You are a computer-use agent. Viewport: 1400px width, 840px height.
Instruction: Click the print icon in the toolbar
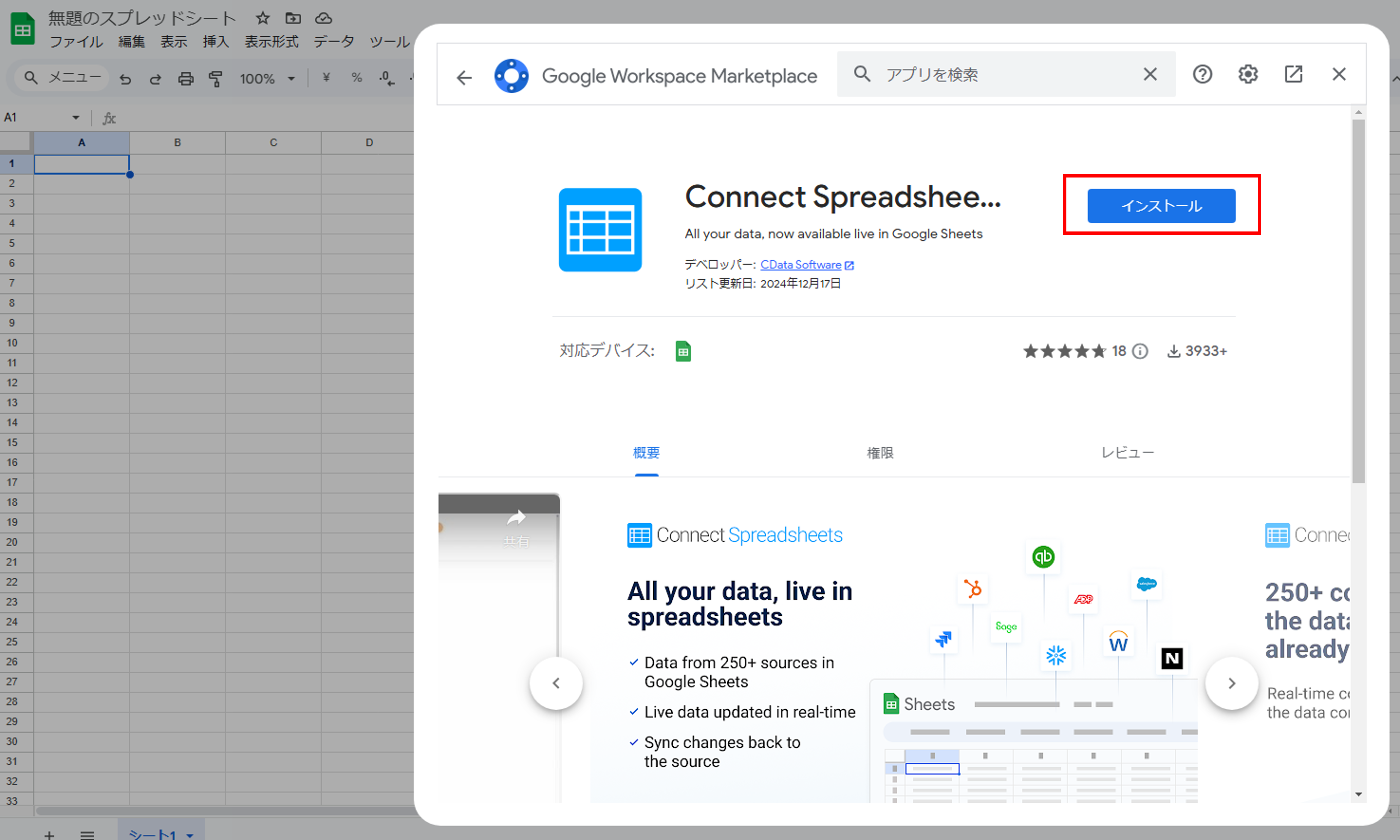(x=186, y=79)
